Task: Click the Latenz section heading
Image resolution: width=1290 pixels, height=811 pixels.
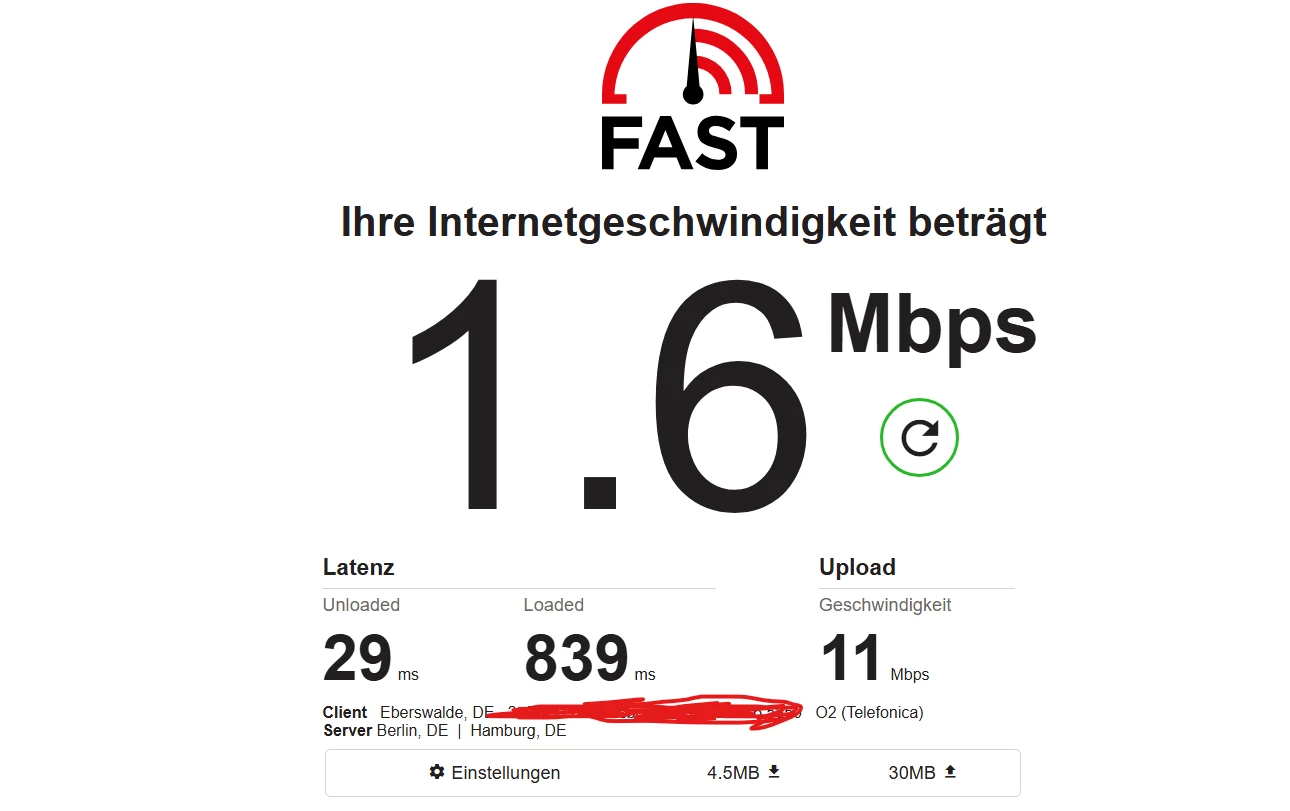Action: [x=358, y=567]
